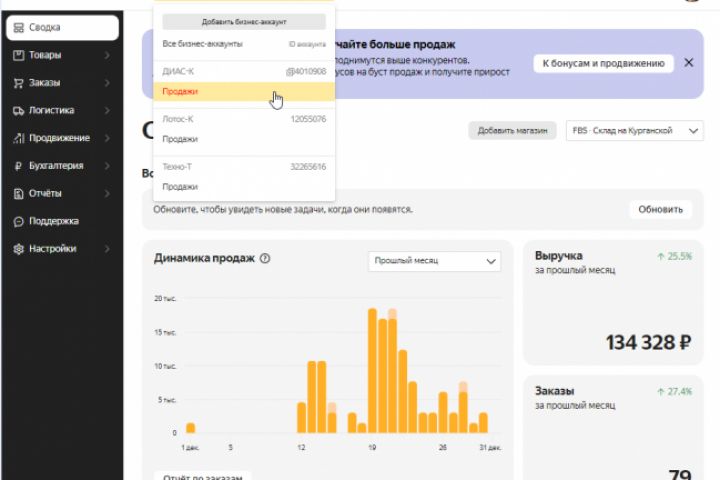Screen dimensions: 720x480
Task: Click the Добавить бизнес-аккаунт button
Action: point(244,22)
